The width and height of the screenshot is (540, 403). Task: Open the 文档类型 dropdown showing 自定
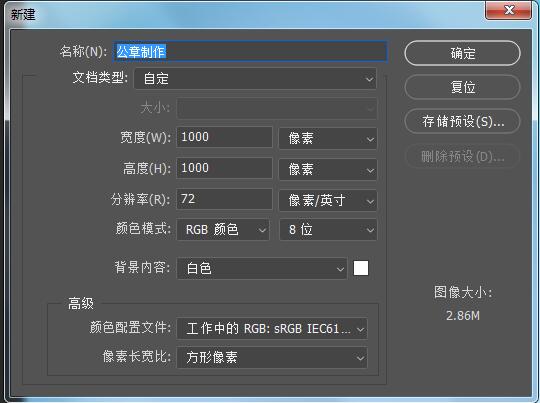point(255,79)
